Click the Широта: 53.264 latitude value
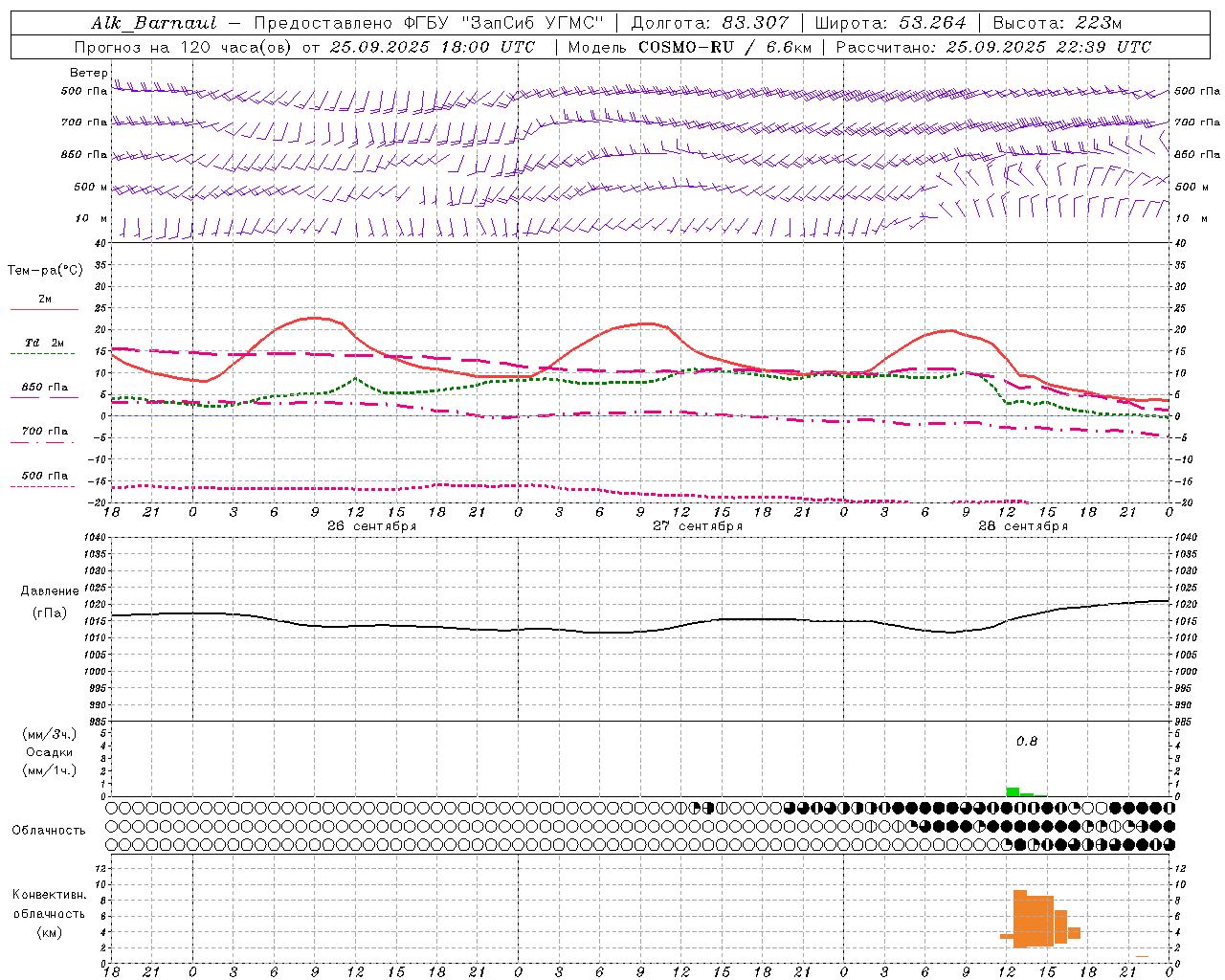Viewport: 1225px width, 980px height. (x=890, y=23)
